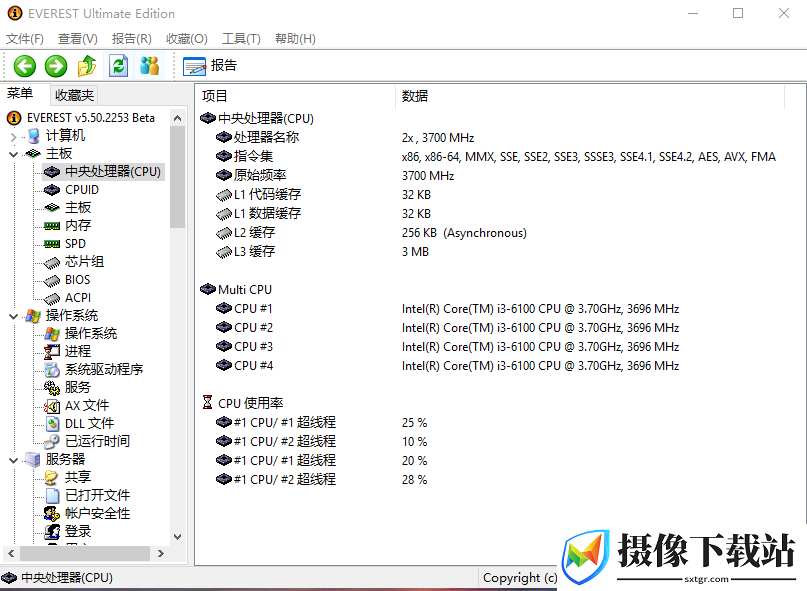Click the 10 % CPU usage value

414,442
